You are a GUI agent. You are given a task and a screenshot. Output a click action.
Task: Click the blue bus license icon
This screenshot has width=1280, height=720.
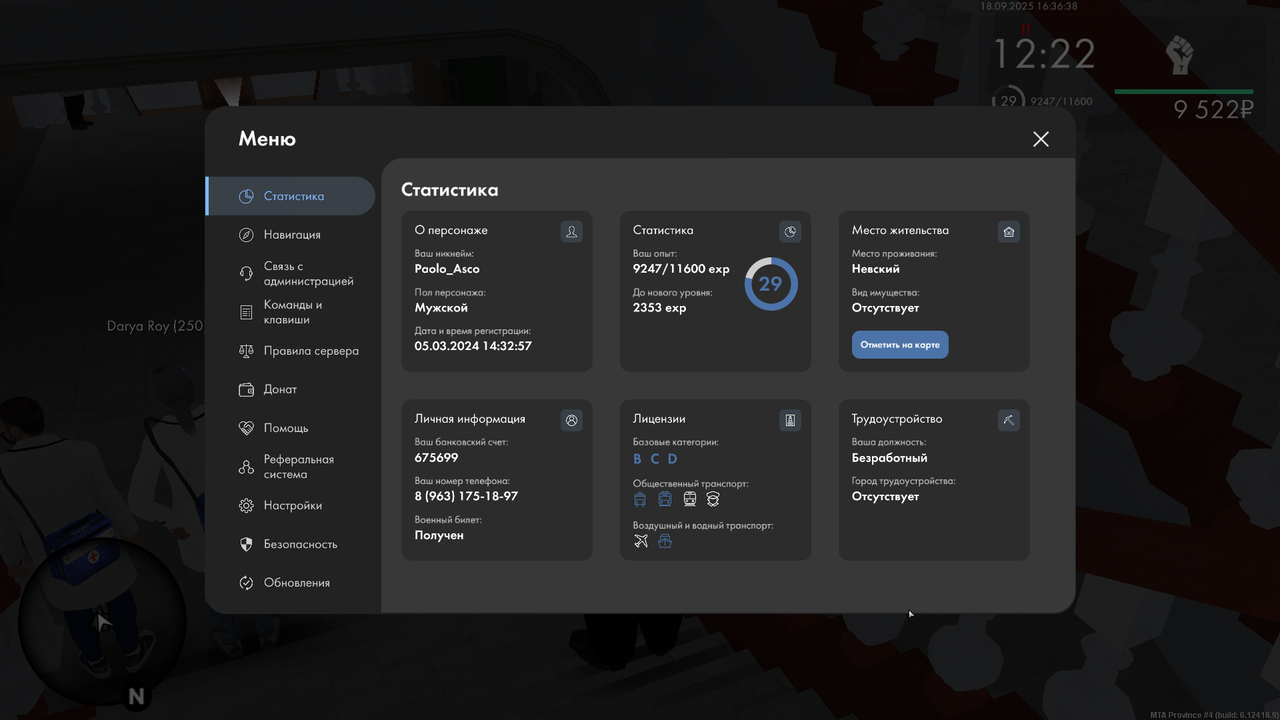[665, 499]
